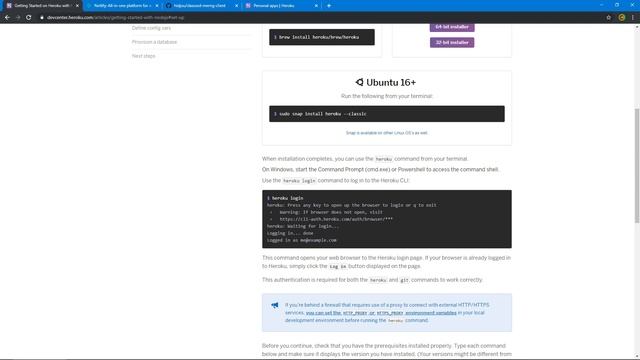Image resolution: width=640 pixels, height=360 pixels.
Task: Open the Define config vars sidebar link
Action: click(x=151, y=28)
